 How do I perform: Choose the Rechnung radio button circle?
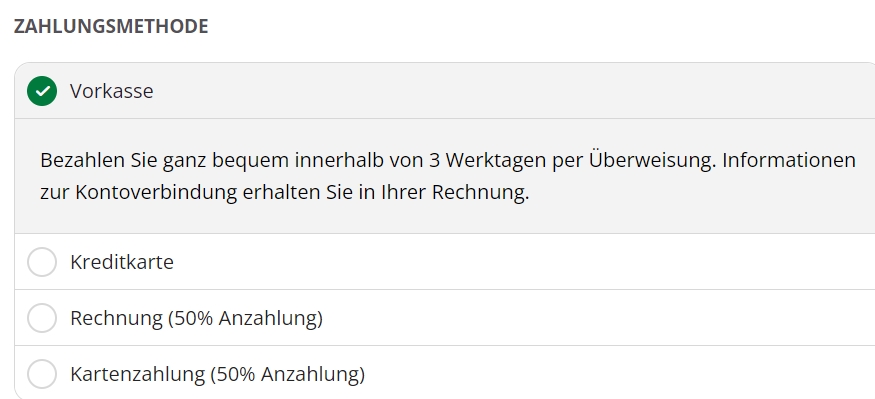coord(42,318)
